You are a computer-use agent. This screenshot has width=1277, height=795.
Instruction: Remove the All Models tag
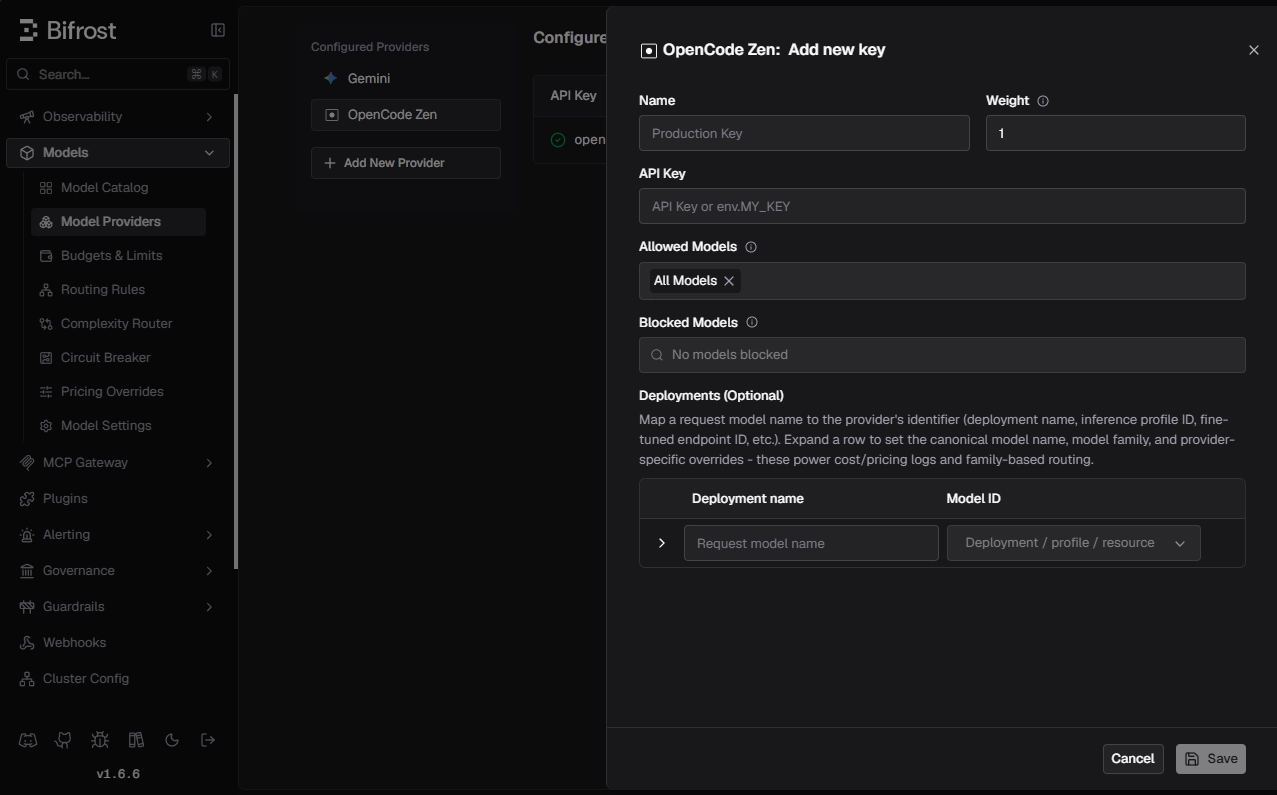tap(729, 281)
